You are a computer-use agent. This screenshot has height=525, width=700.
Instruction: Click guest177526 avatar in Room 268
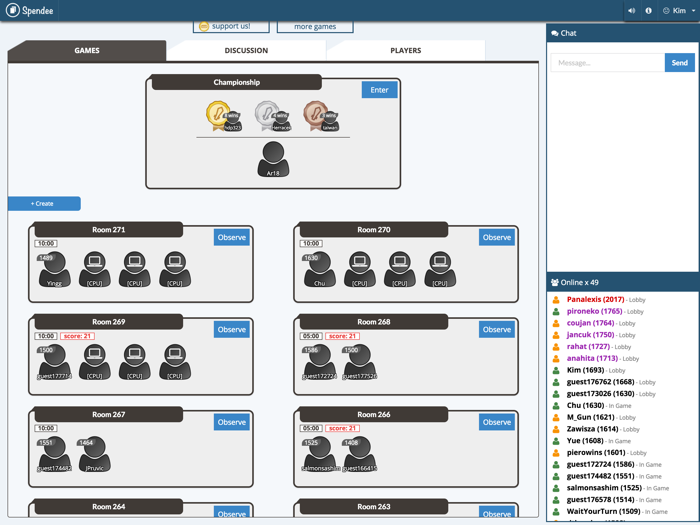tap(360, 362)
